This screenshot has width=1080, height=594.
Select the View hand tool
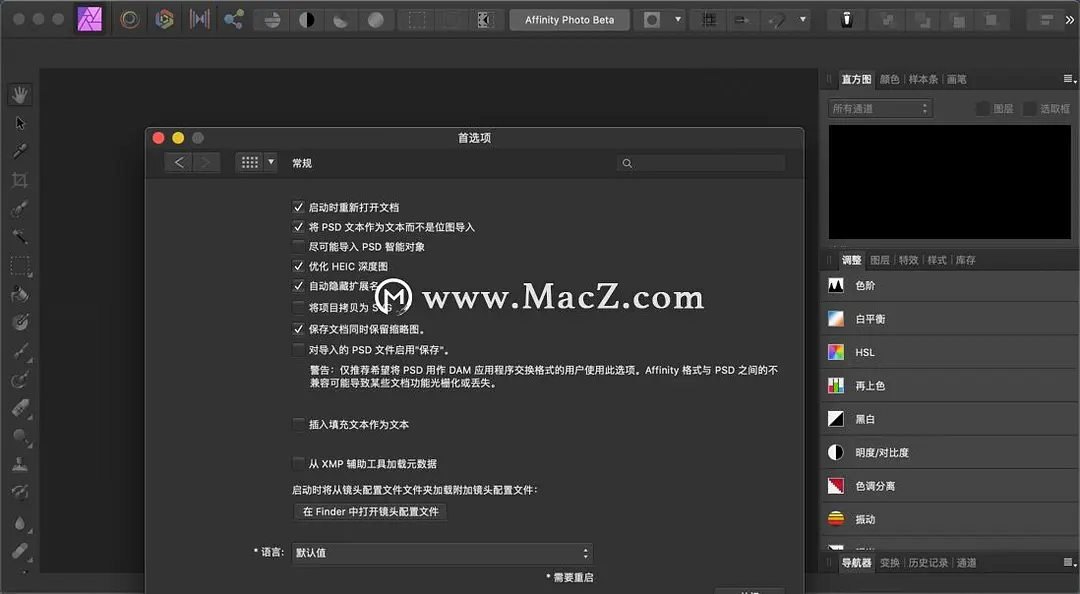click(x=20, y=94)
